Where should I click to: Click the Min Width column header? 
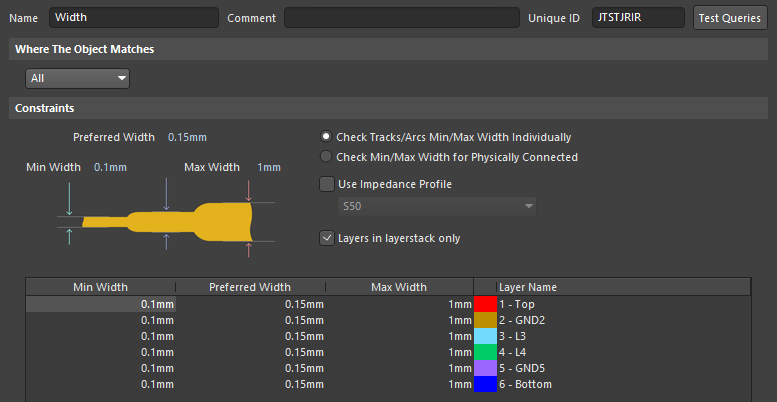tap(100, 287)
